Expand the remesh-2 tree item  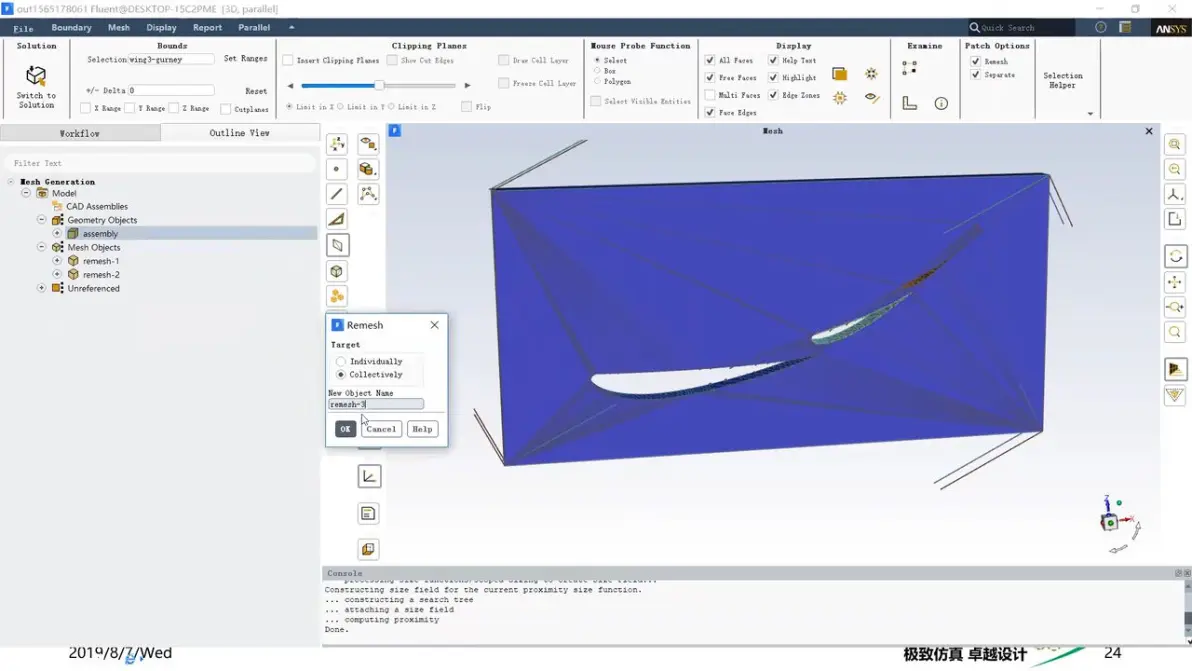57,274
